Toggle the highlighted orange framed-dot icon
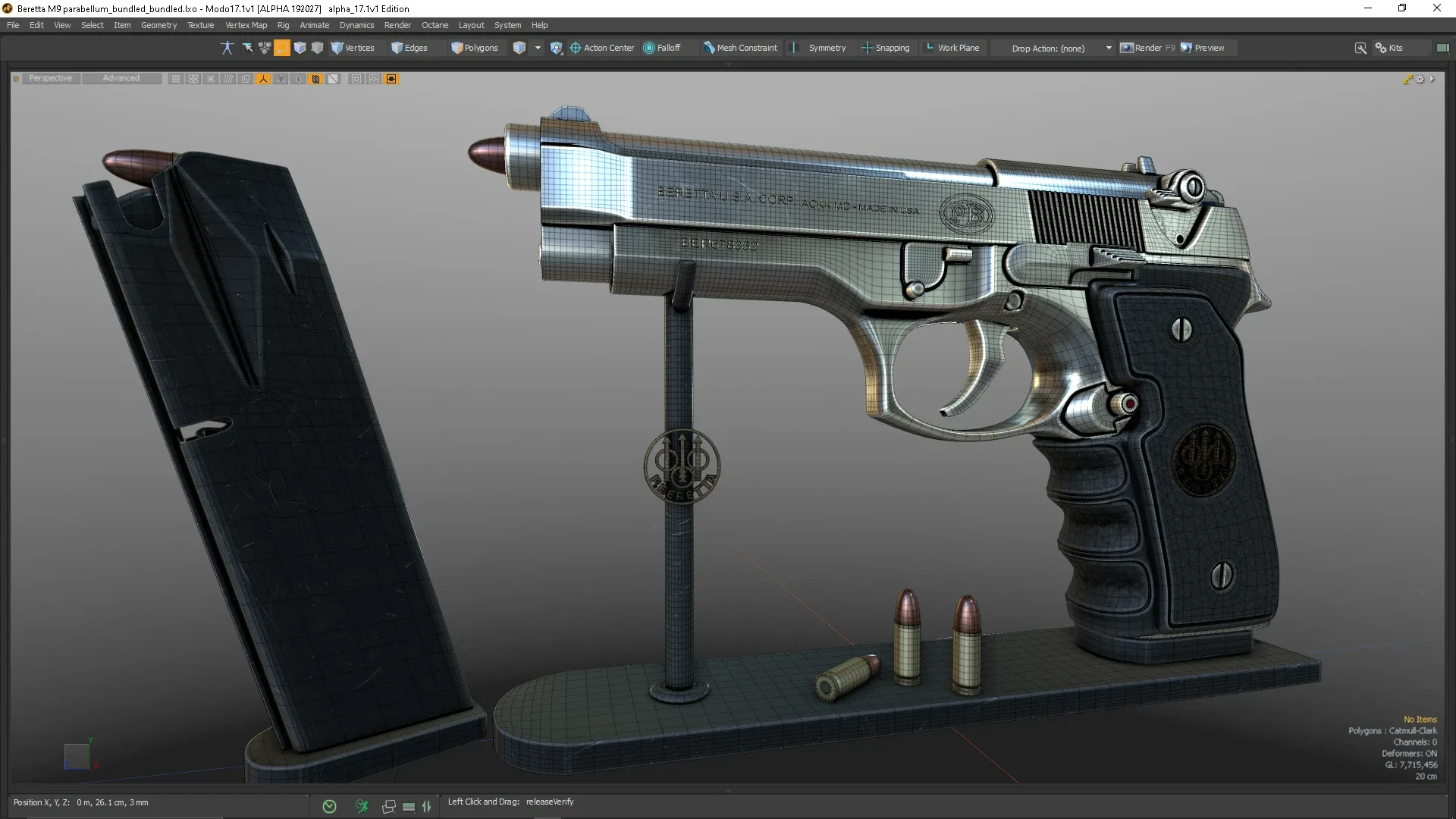This screenshot has height=819, width=1456. 391,79
